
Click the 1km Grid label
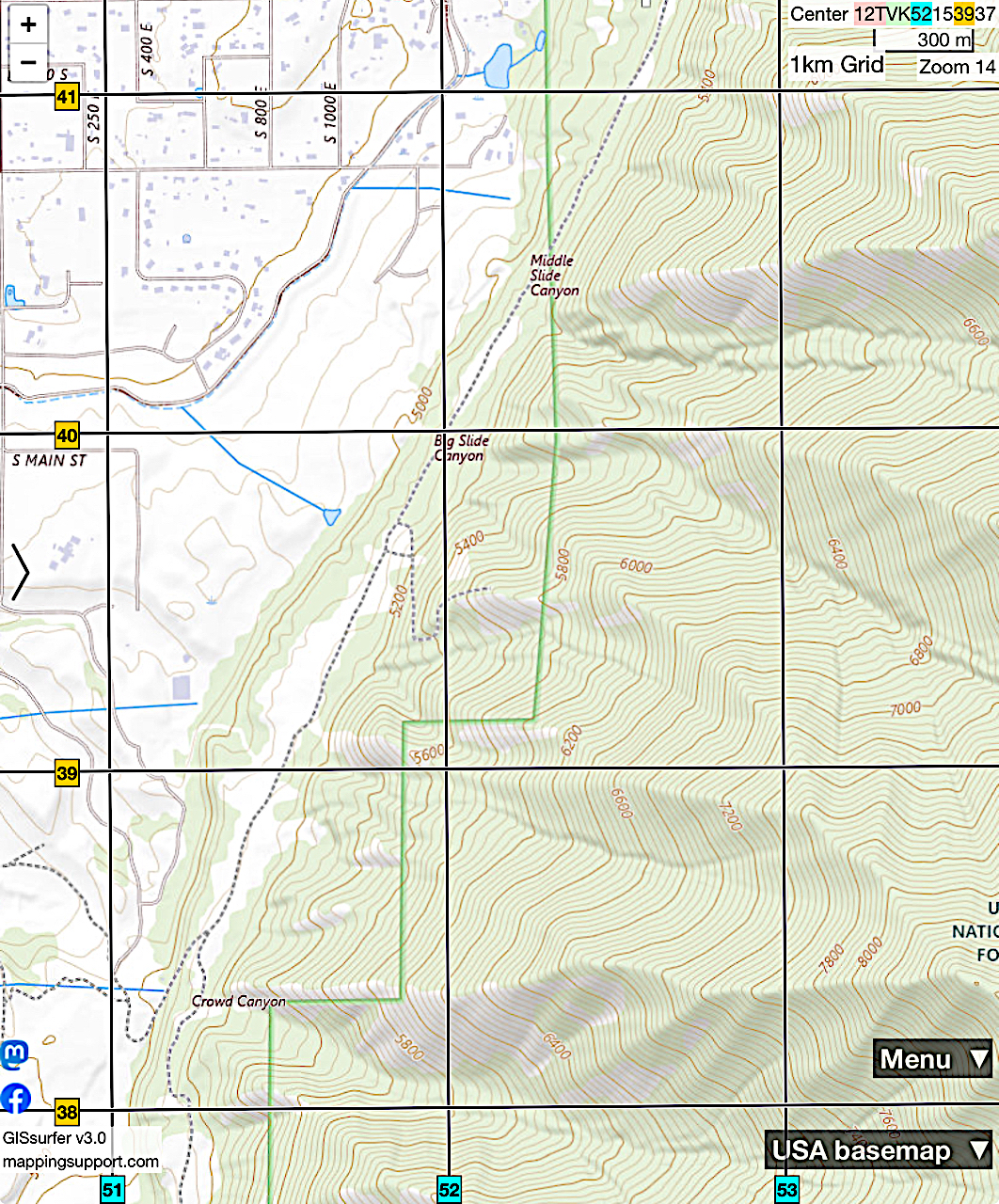point(836,65)
